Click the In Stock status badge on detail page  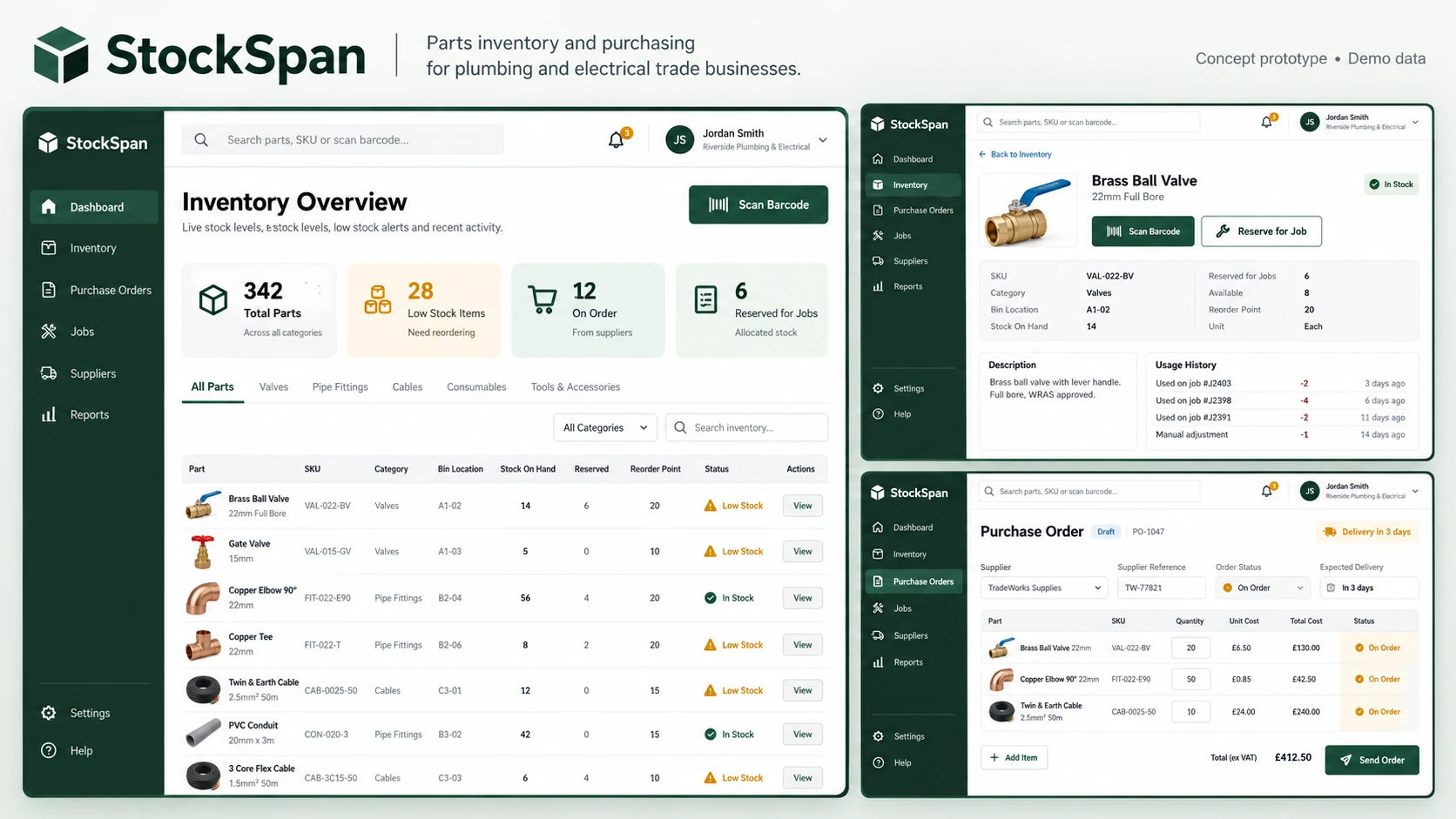(x=1392, y=185)
